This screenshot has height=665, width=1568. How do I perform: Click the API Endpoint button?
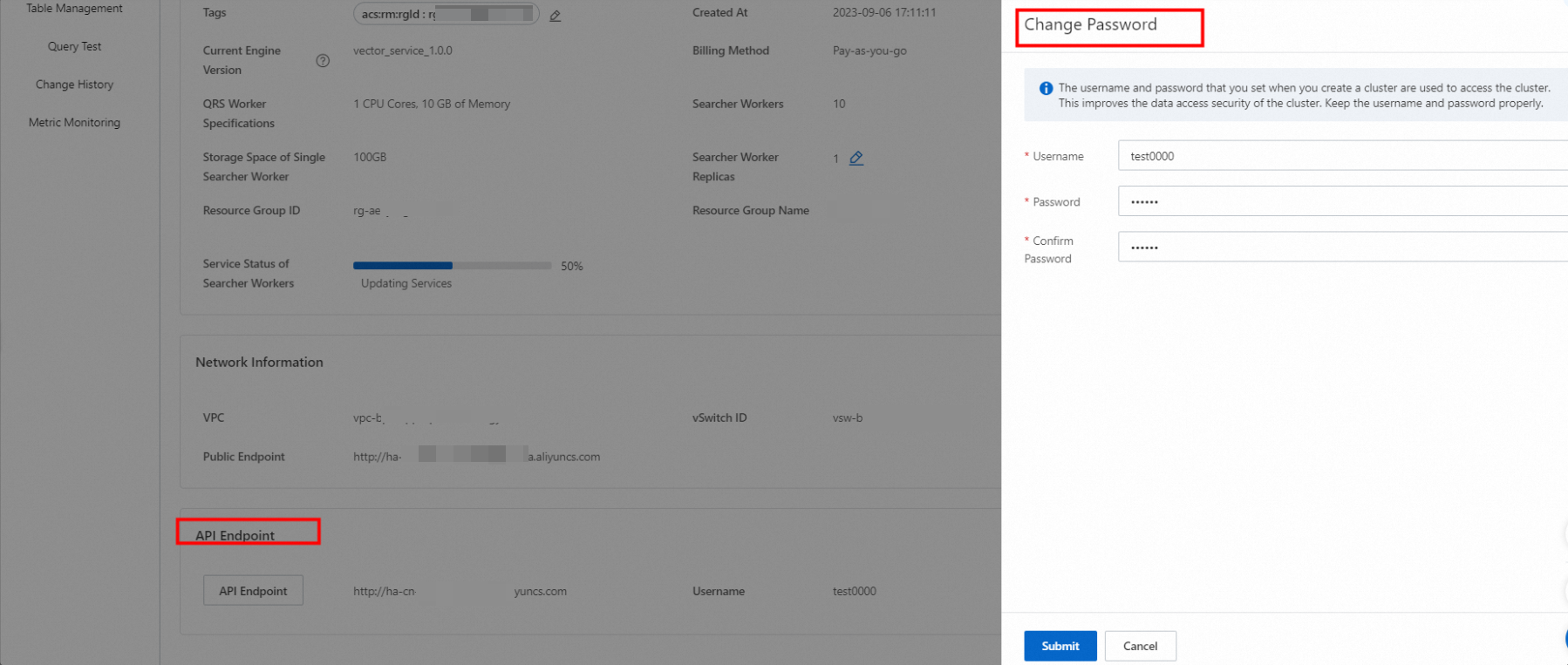tap(253, 590)
